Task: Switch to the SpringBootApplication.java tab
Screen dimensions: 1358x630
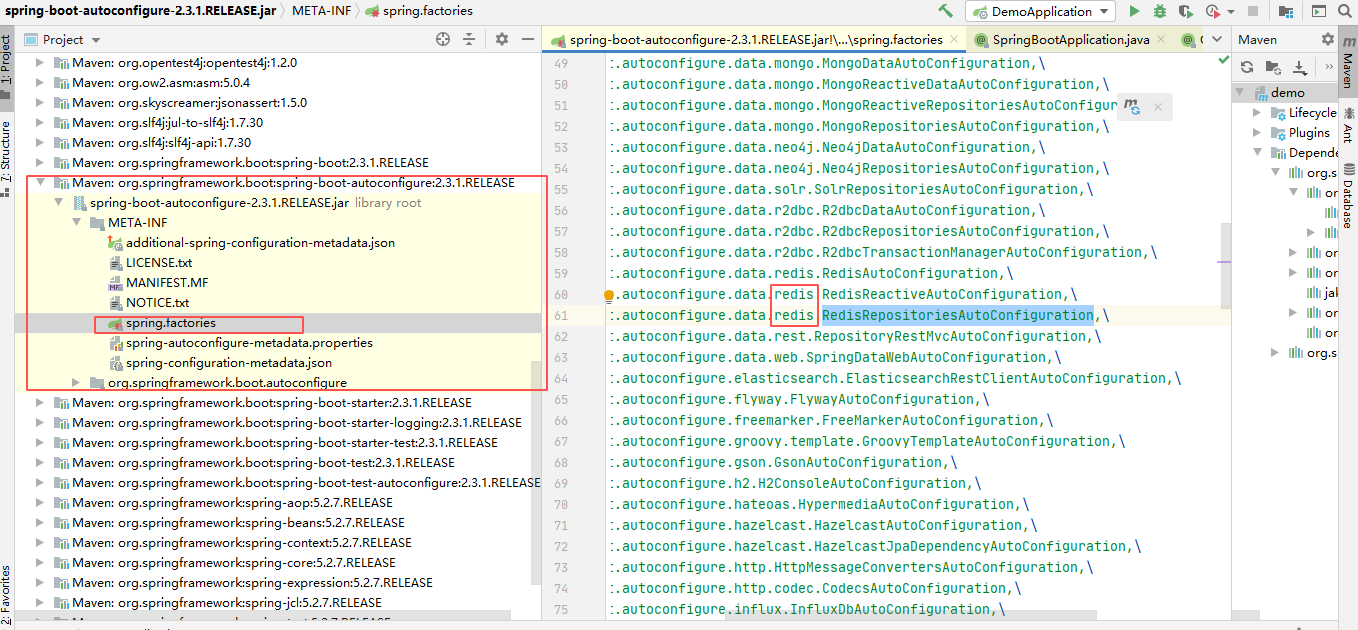Action: (x=1070, y=40)
